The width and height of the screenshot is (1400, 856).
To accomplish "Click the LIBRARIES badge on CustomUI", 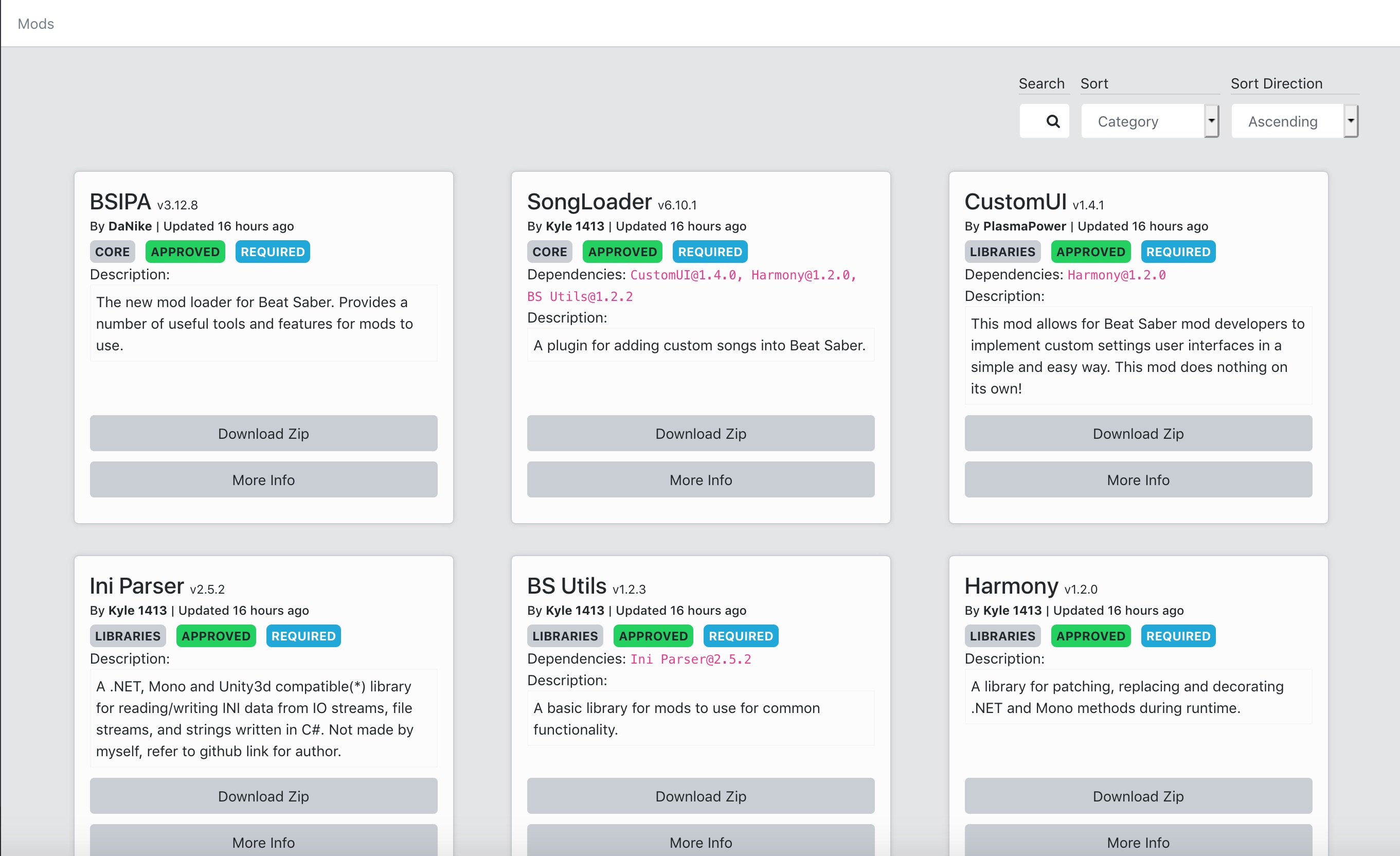I will 1002,252.
